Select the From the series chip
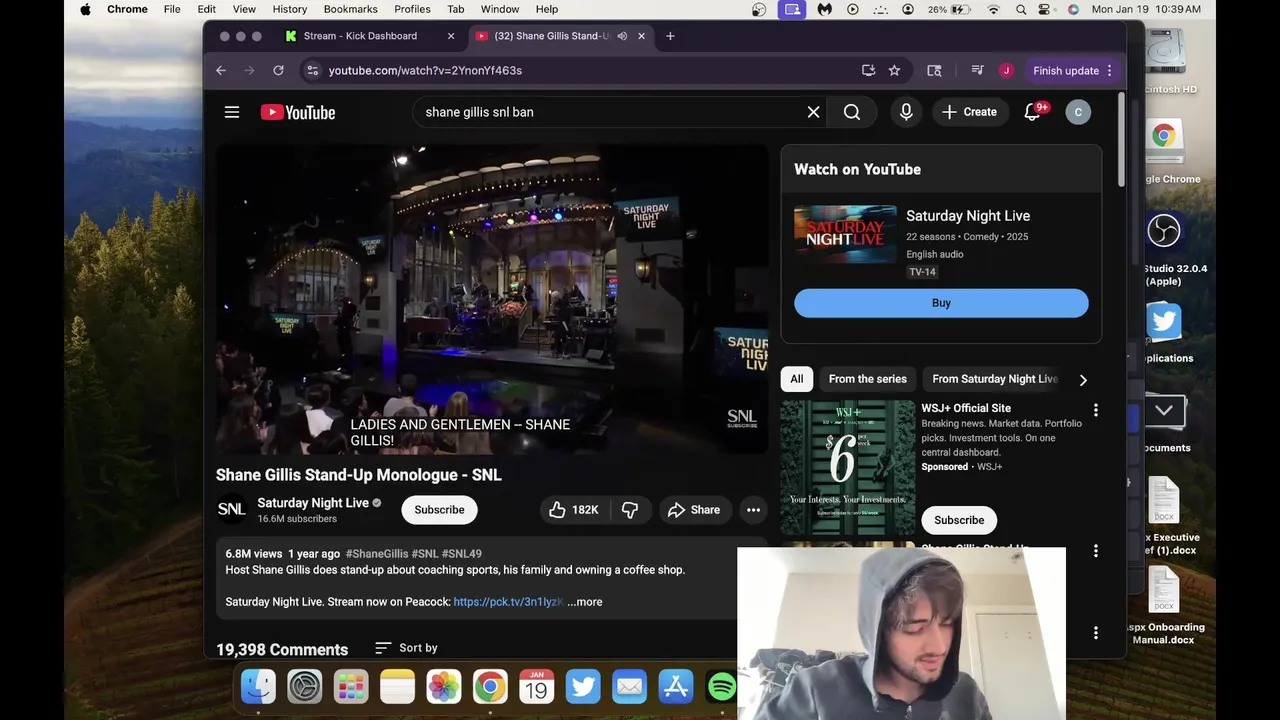 pos(868,379)
